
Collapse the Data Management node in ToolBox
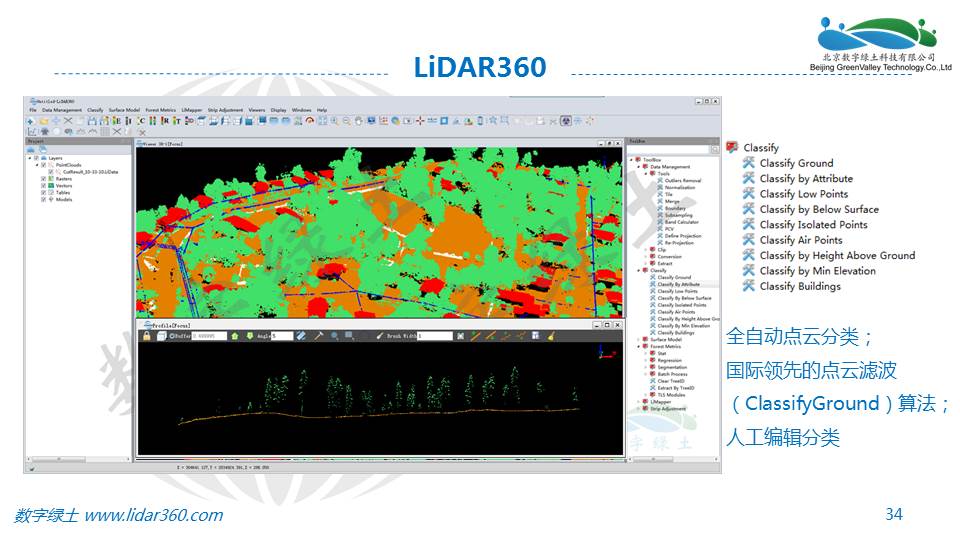(x=639, y=167)
